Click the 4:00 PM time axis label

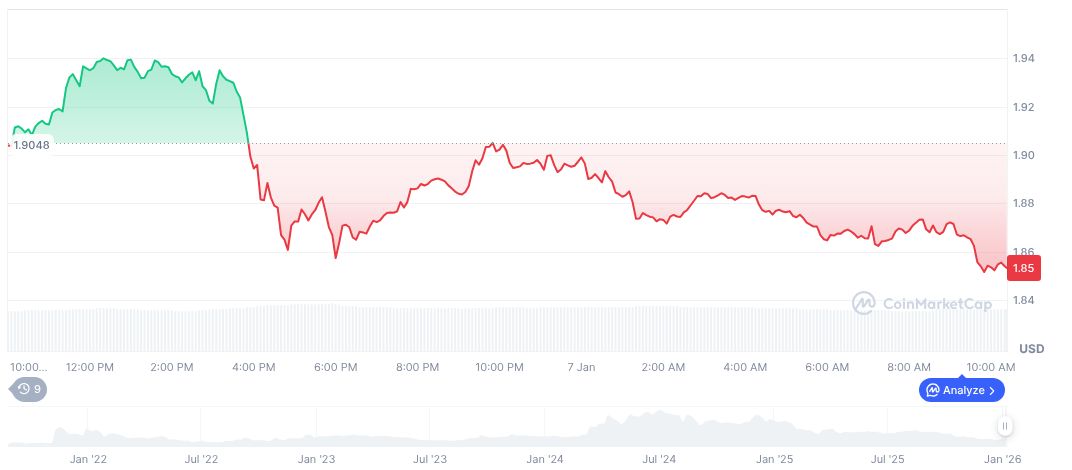click(x=254, y=367)
